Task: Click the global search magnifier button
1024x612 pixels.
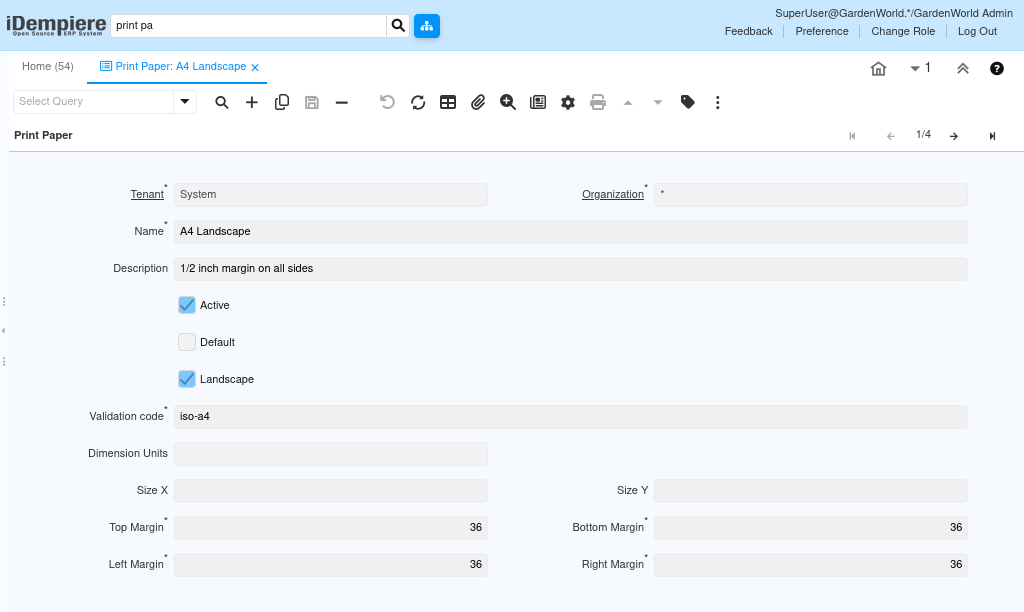Action: (x=398, y=25)
